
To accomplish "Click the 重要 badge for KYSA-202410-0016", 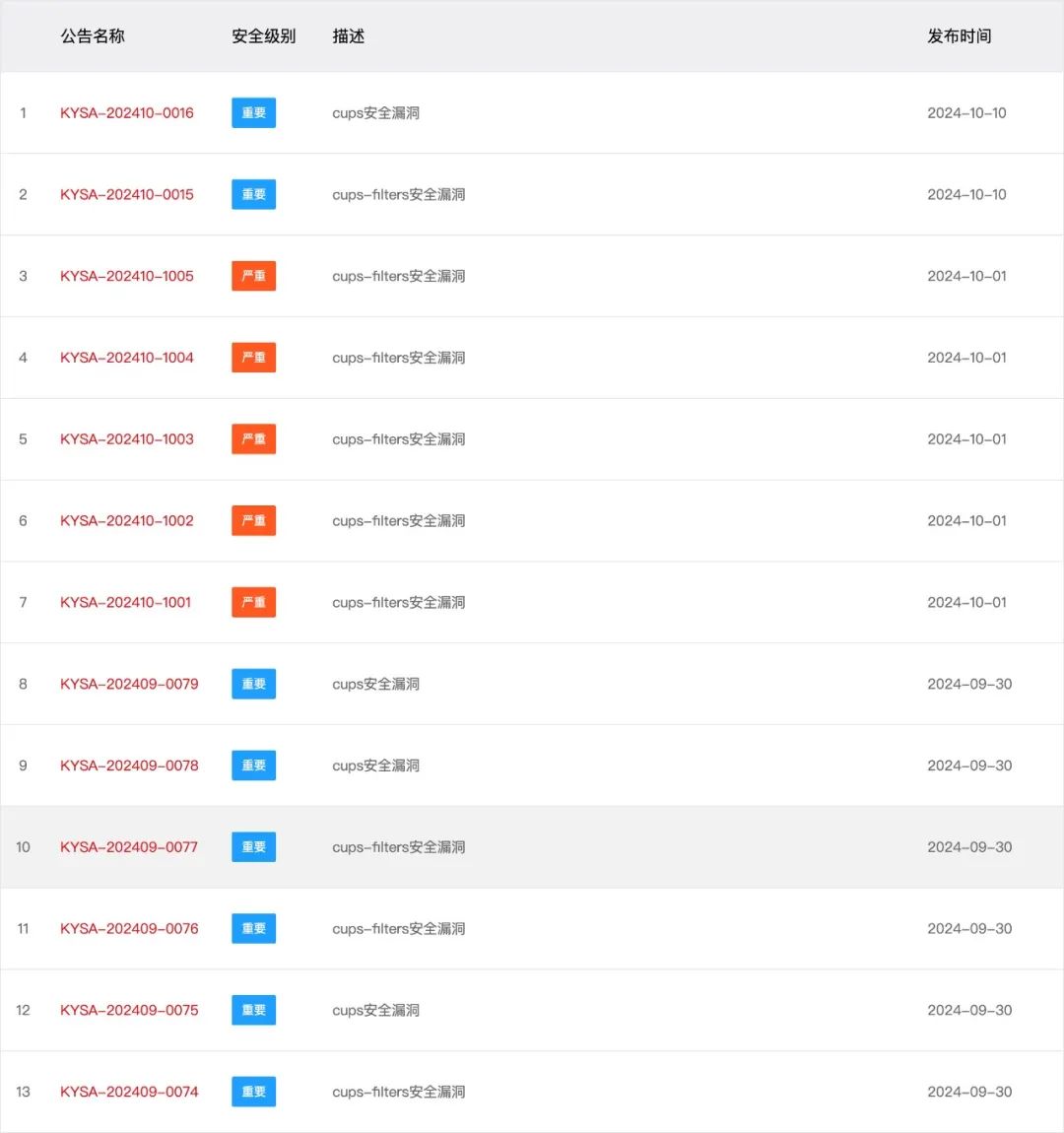I will tap(253, 112).
